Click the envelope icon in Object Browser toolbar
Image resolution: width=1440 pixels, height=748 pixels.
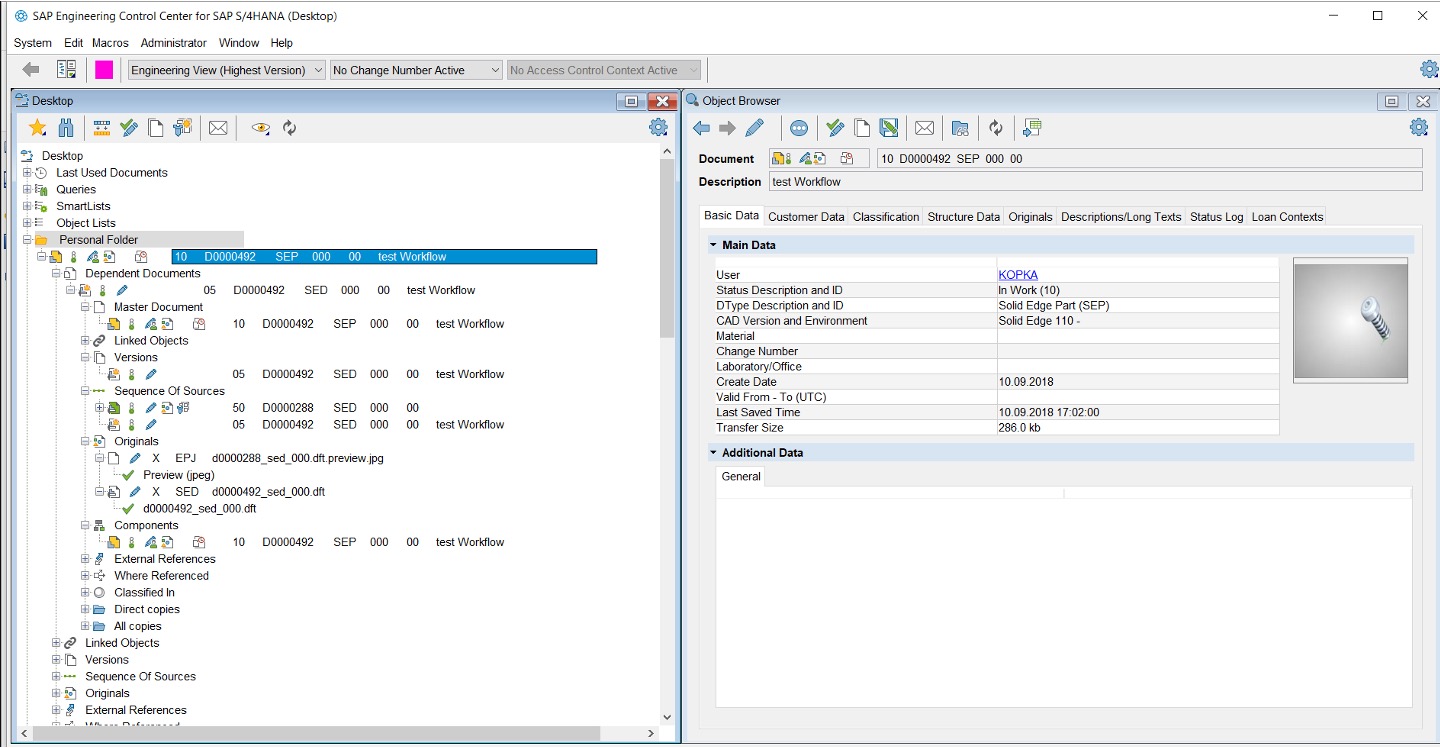click(x=924, y=127)
